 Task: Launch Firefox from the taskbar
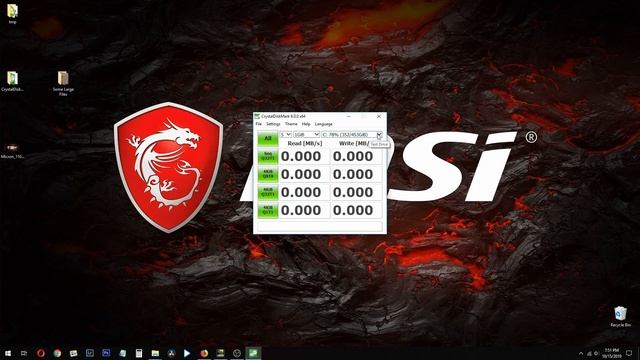(204, 353)
